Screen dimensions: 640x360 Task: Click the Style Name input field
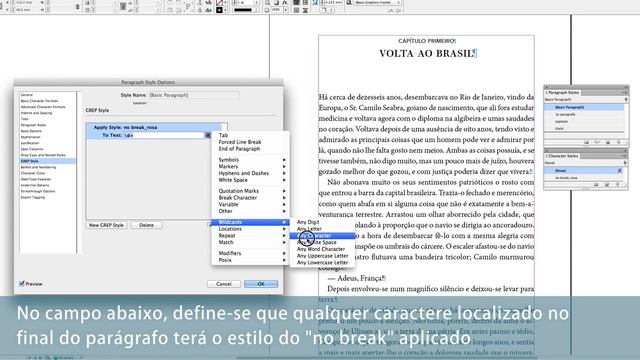(194, 95)
